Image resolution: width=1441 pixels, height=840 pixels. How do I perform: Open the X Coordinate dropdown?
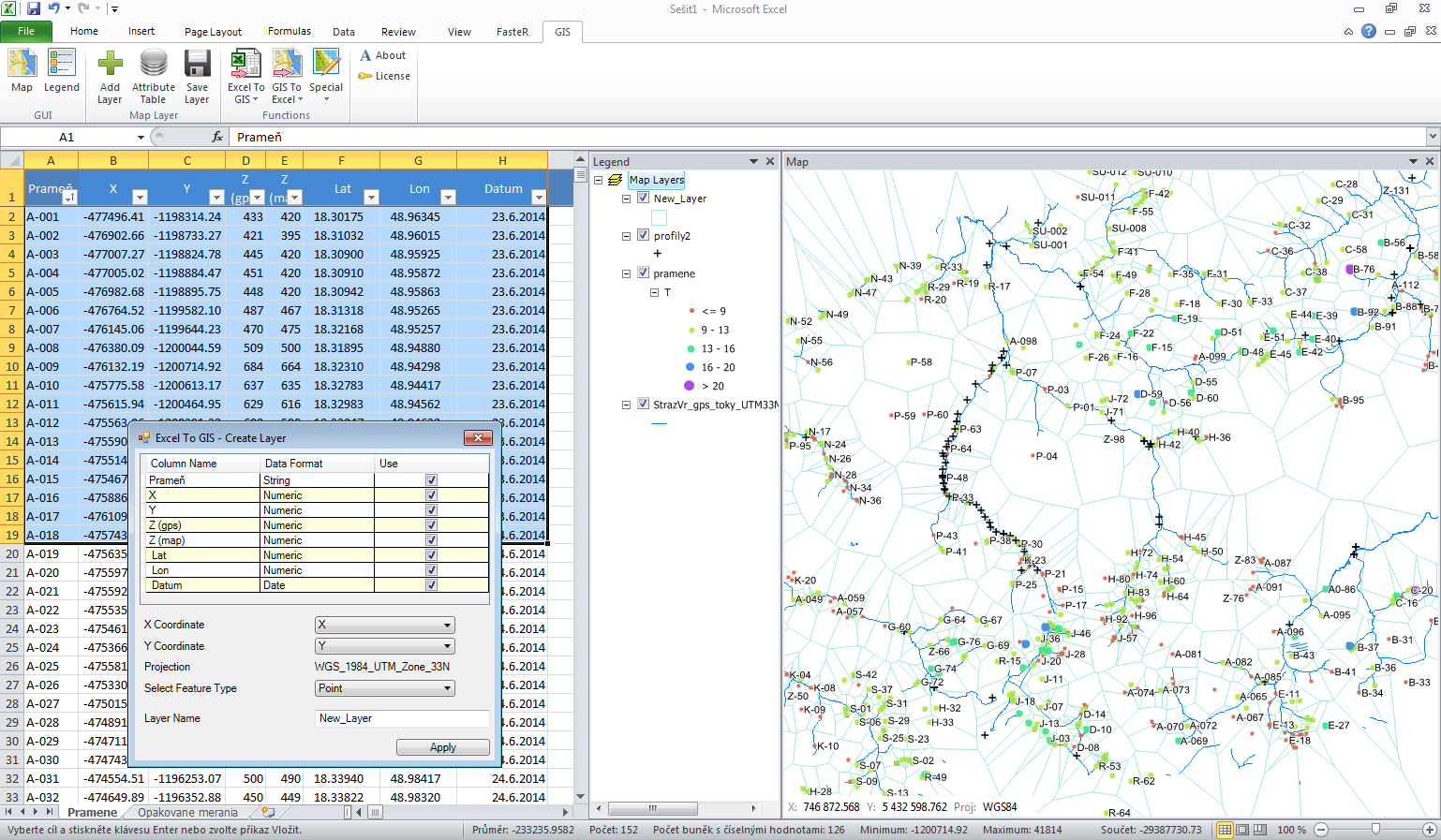385,625
